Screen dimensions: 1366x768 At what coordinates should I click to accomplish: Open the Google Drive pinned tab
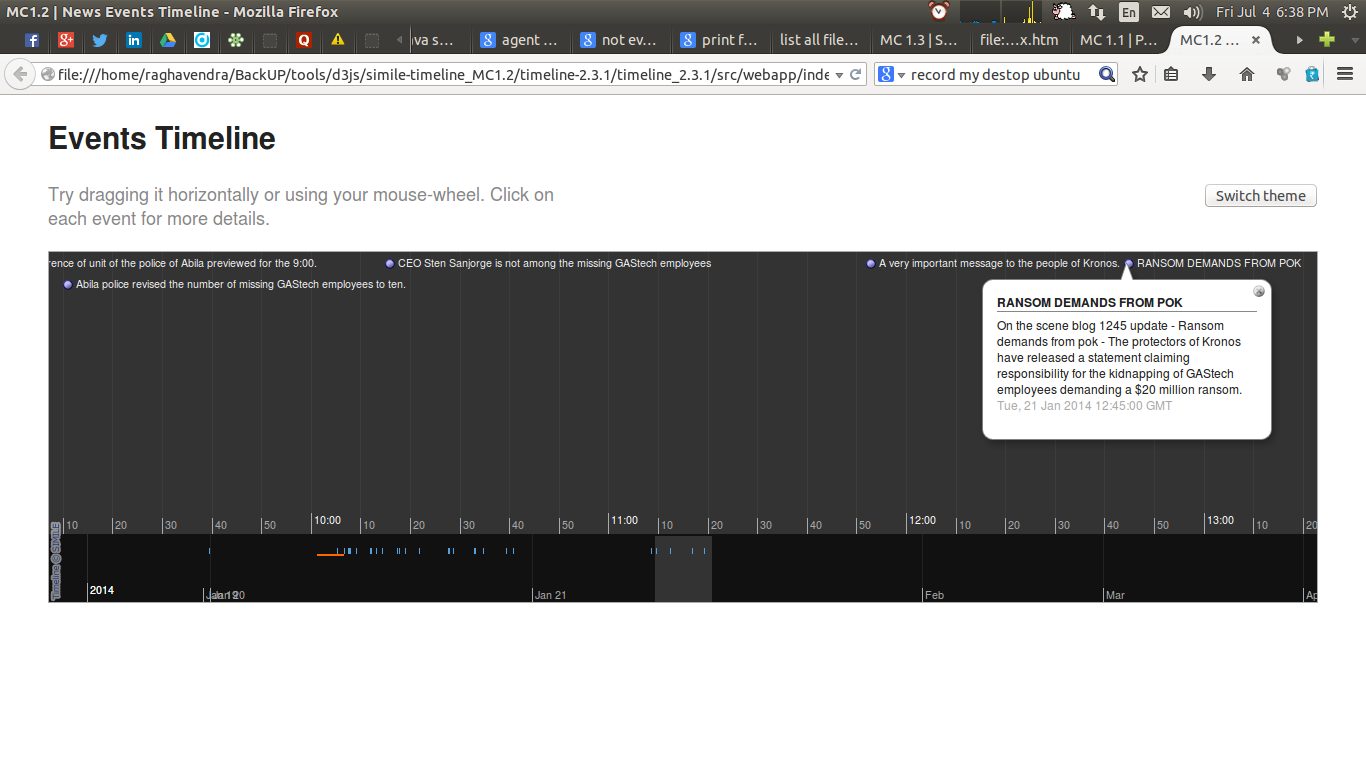point(168,40)
